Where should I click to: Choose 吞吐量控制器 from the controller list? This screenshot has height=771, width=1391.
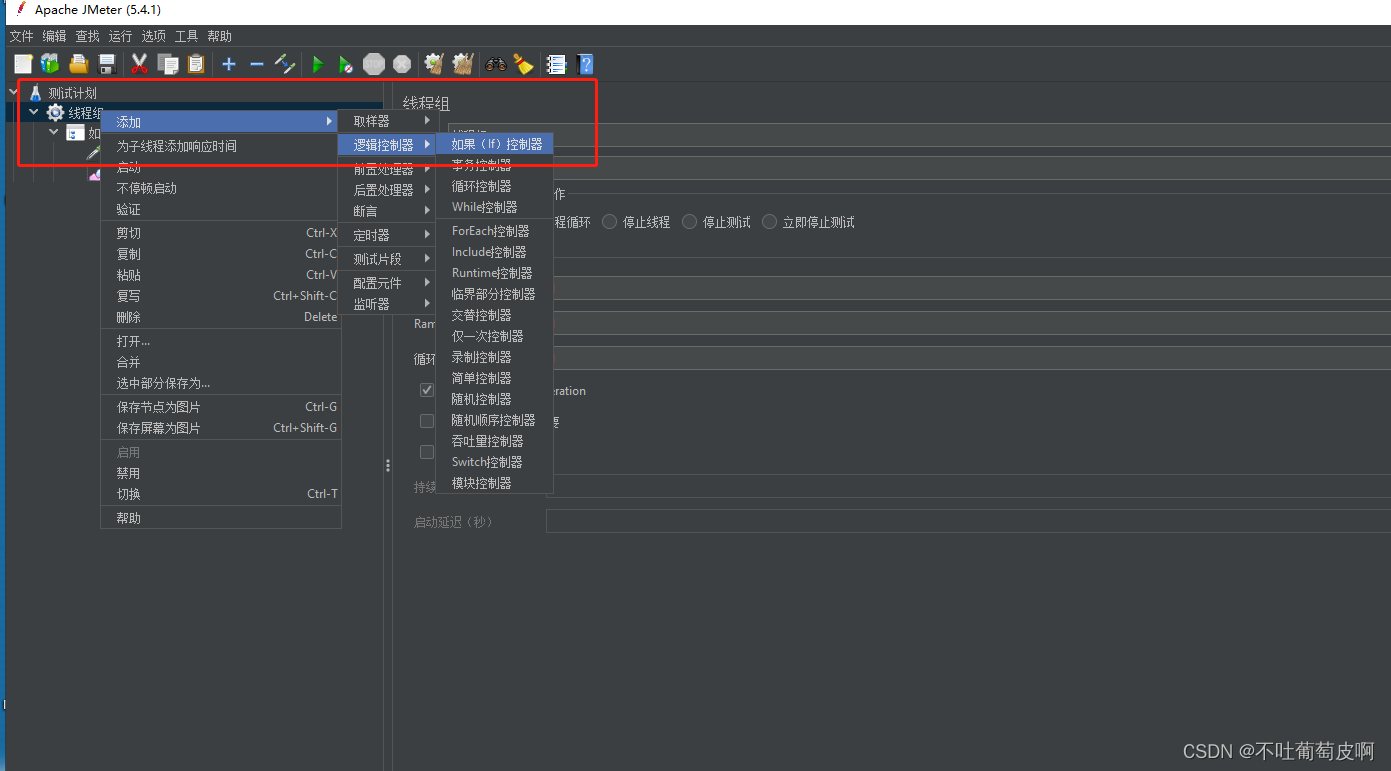(x=495, y=441)
